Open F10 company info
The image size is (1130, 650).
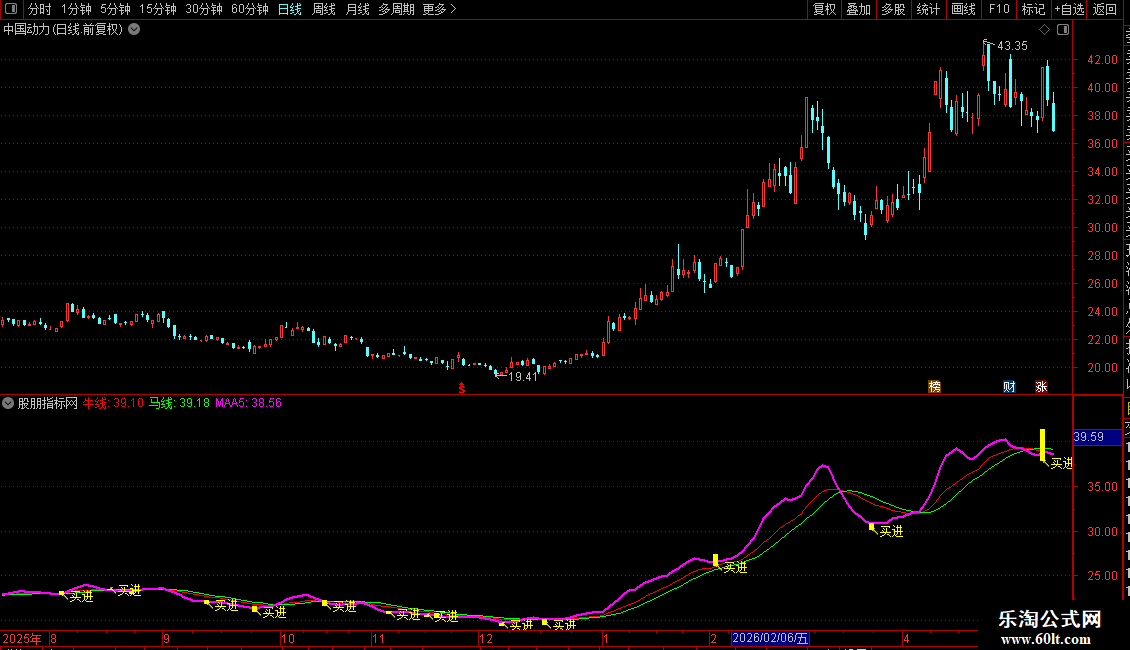coord(999,9)
